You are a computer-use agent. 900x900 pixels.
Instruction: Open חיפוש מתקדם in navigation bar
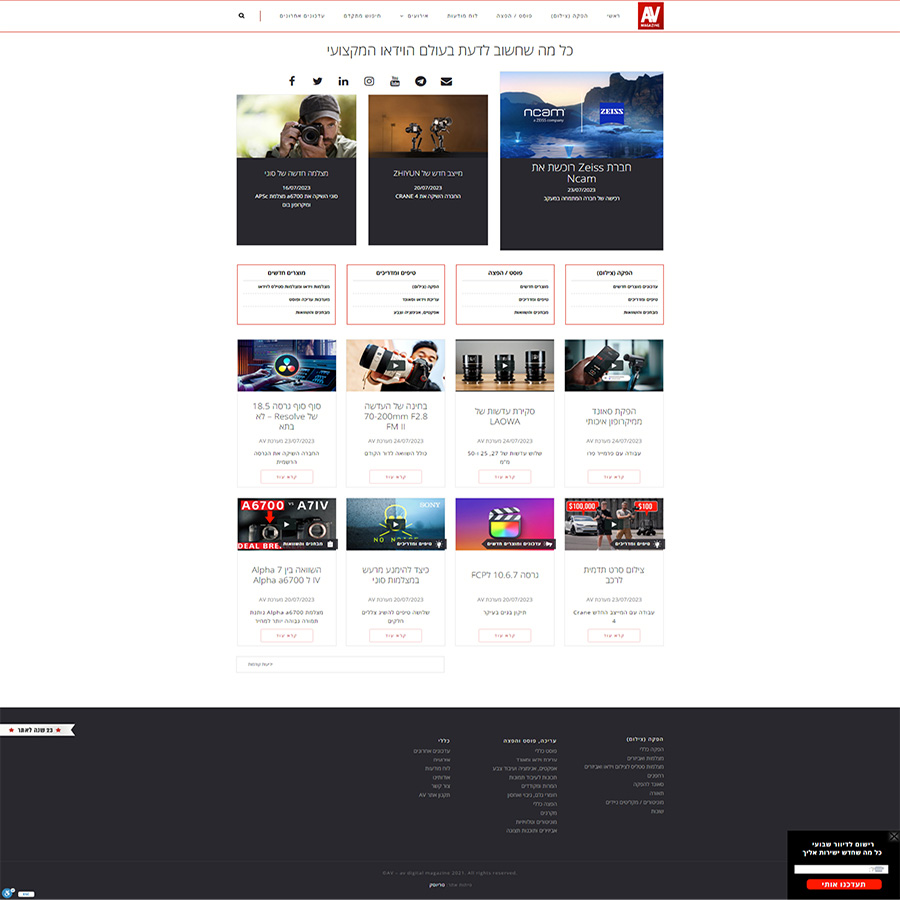click(363, 16)
